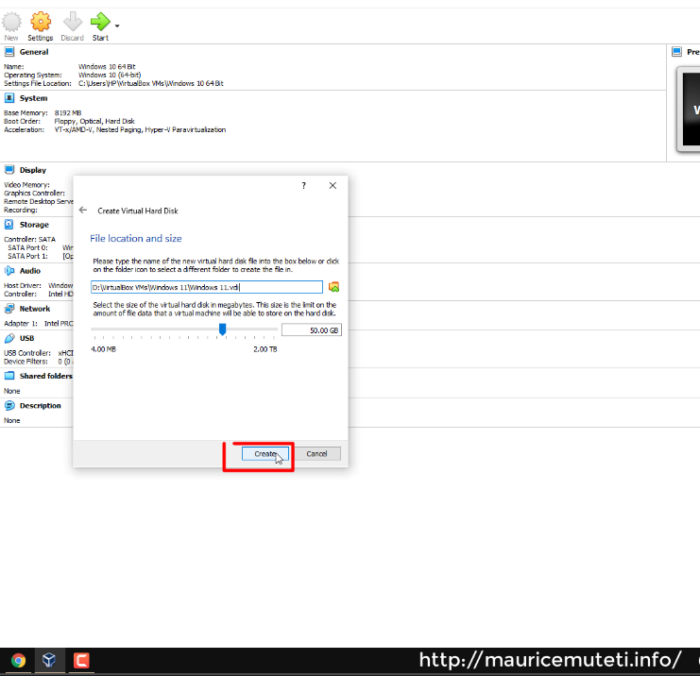
Task: Click the 2.00 TB maximum size label
Action: click(x=265, y=349)
